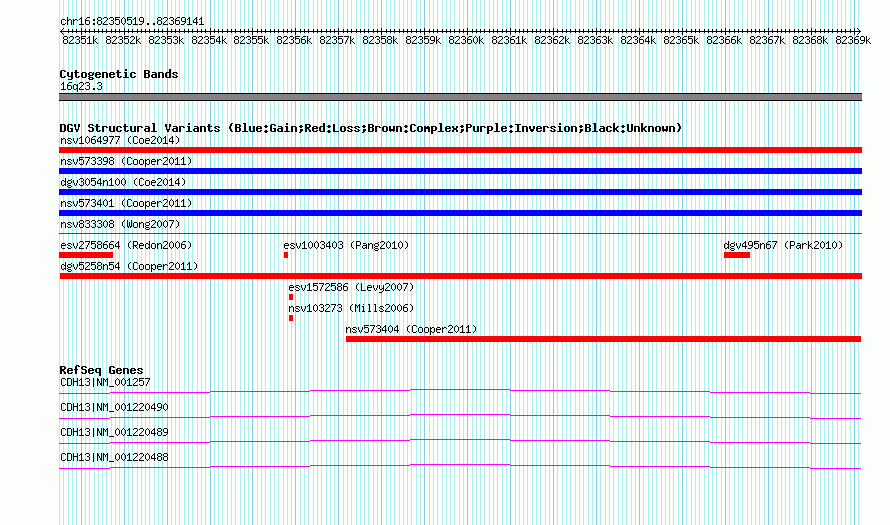
Task: Click the 82363k ruler tick label
Action: pos(595,40)
